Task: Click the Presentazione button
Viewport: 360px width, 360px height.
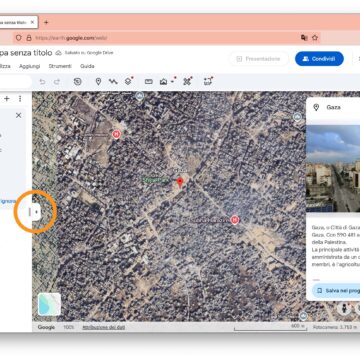Action: click(x=259, y=59)
